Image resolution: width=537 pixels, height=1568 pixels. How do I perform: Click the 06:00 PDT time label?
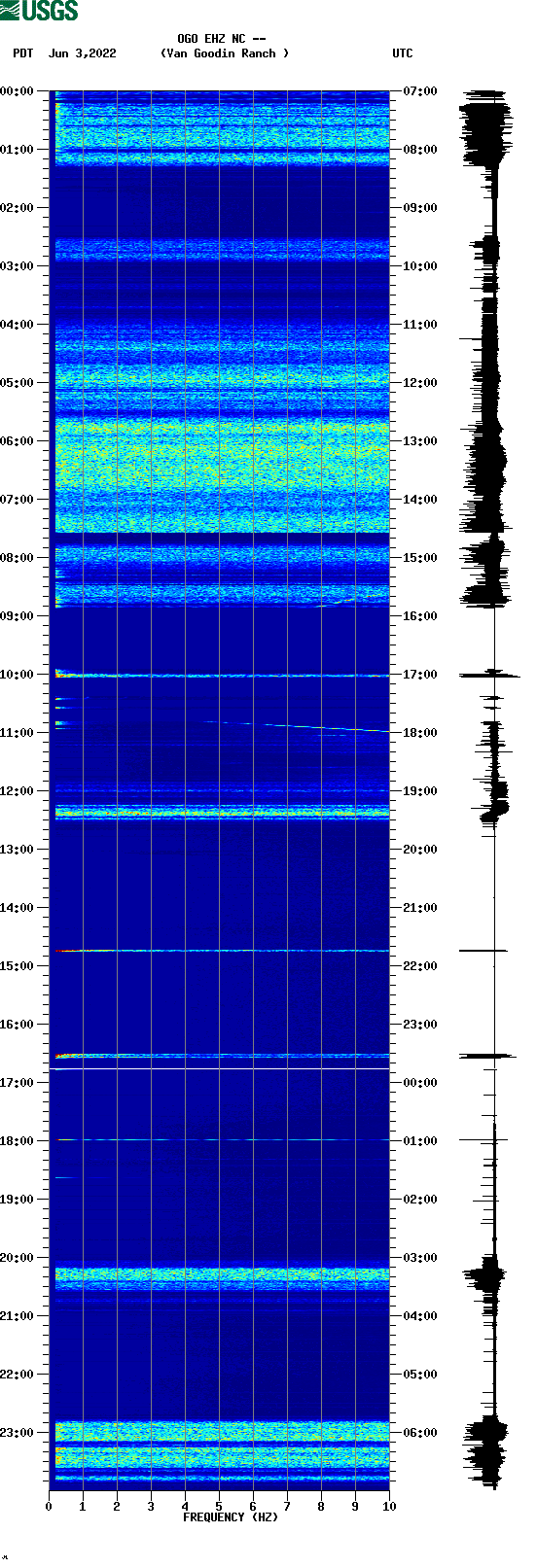[18, 441]
